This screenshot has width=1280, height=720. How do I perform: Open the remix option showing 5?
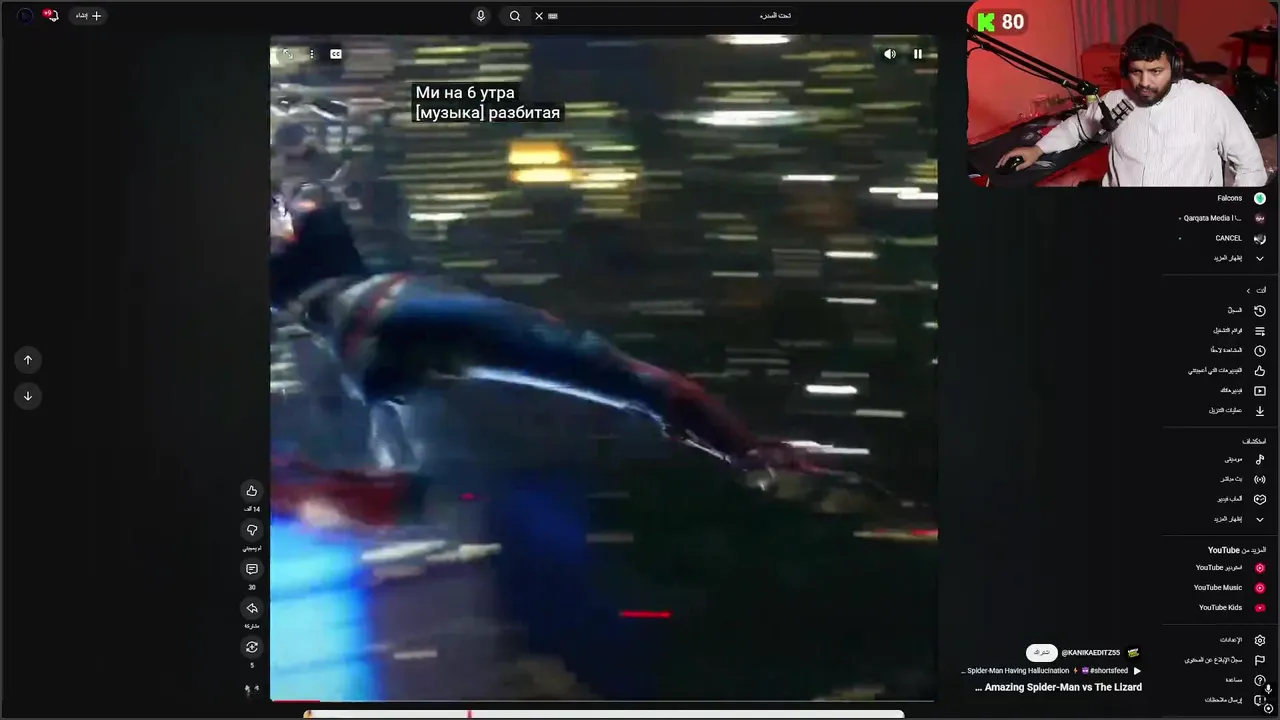252,647
